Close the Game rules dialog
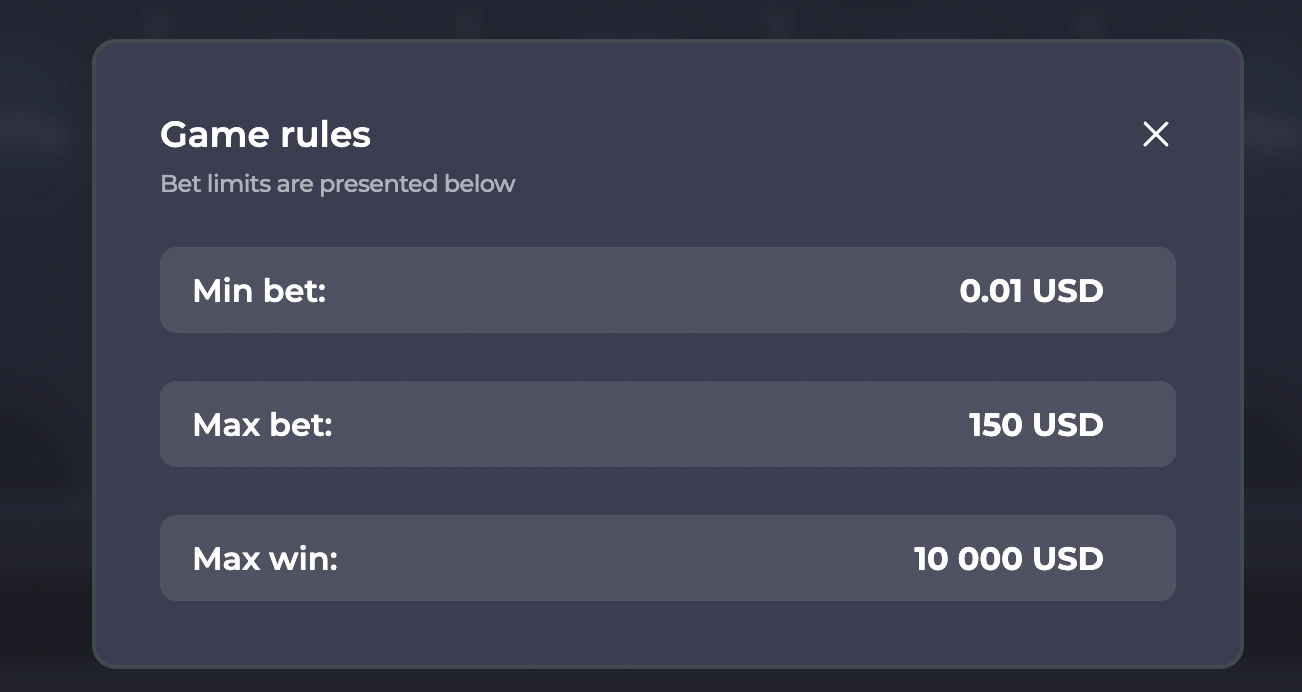Viewport: 1302px width, 692px height. point(1155,134)
